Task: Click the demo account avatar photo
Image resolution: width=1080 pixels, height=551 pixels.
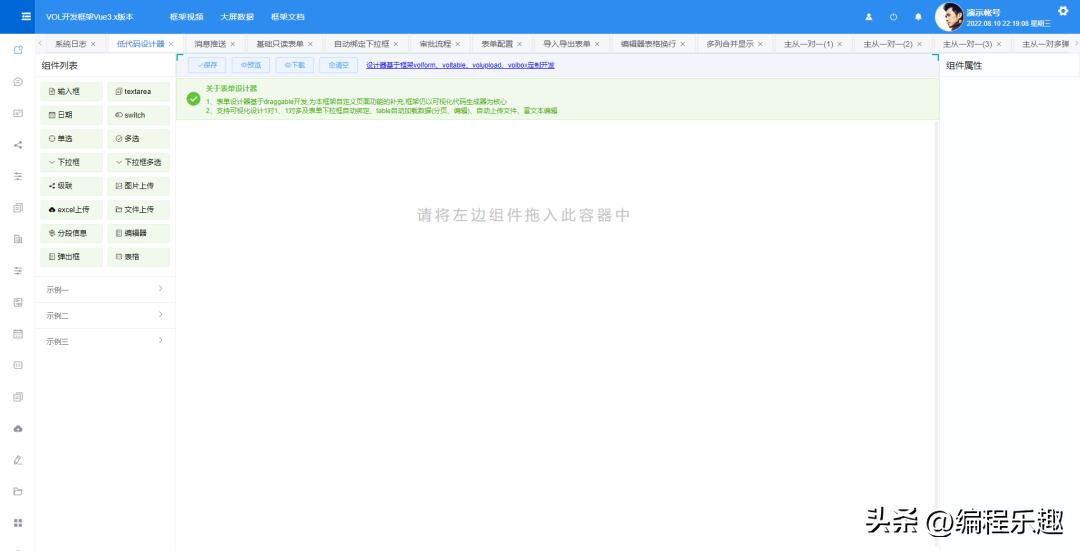Action: pyautogui.click(x=948, y=17)
